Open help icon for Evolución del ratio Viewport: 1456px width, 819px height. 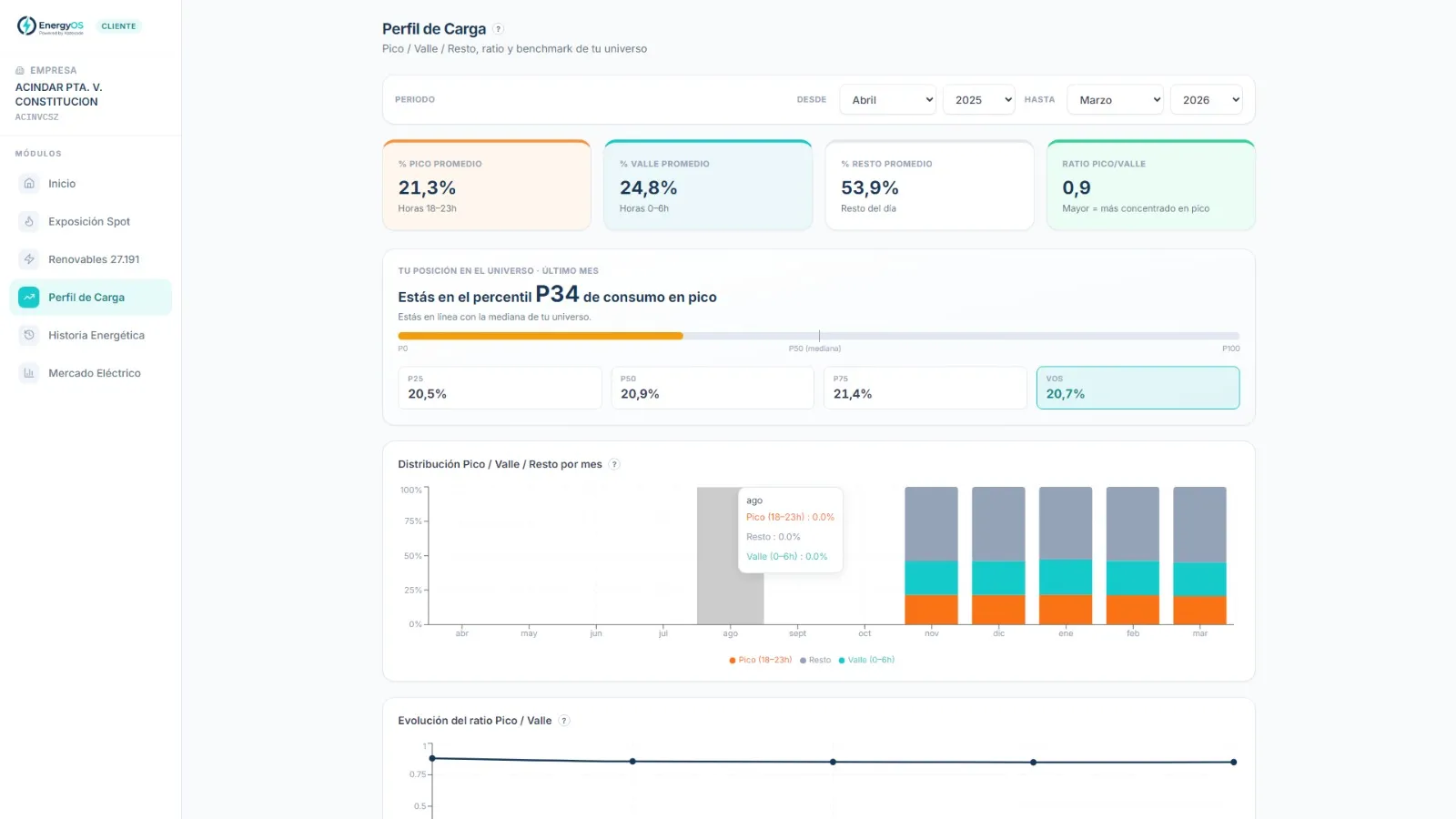[x=564, y=721]
